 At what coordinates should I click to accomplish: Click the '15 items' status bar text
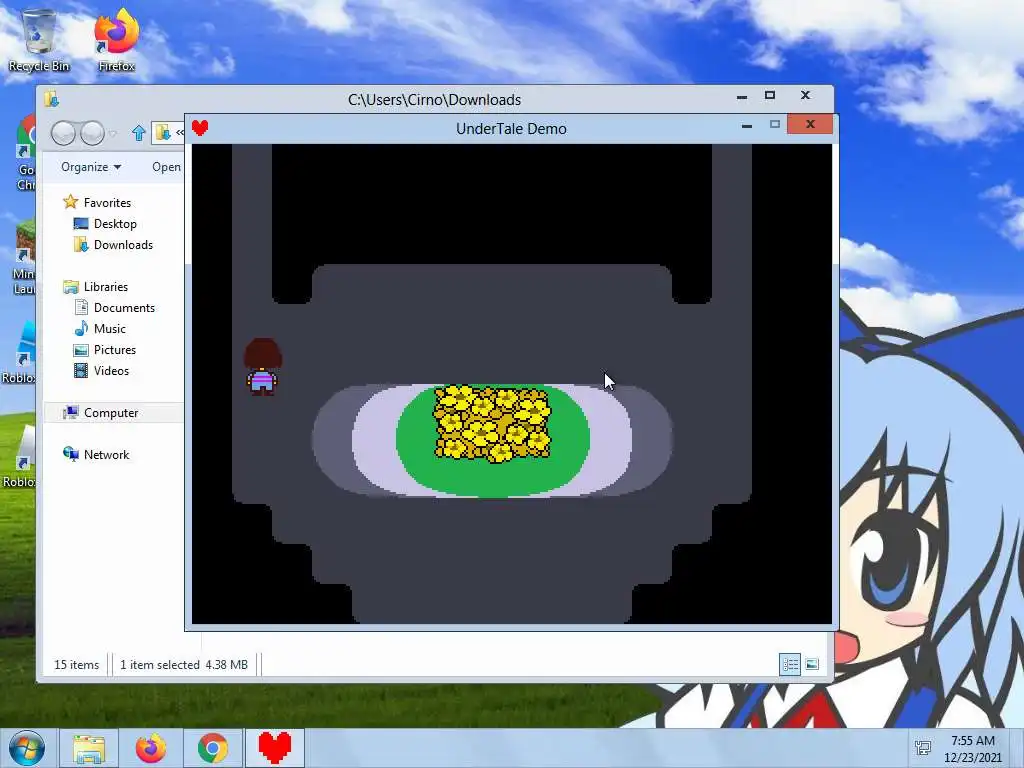pos(76,665)
